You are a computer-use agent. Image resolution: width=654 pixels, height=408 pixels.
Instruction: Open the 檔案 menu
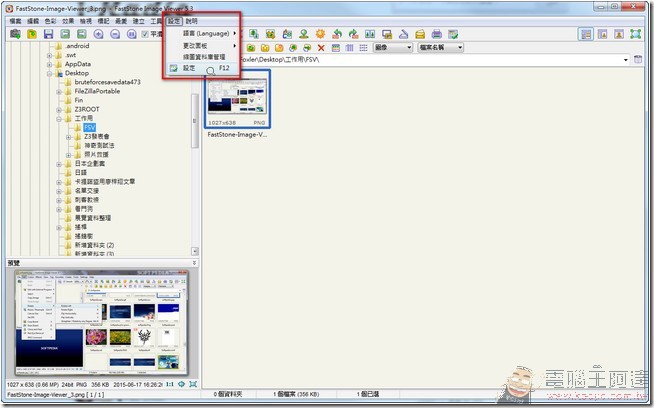[x=15, y=21]
